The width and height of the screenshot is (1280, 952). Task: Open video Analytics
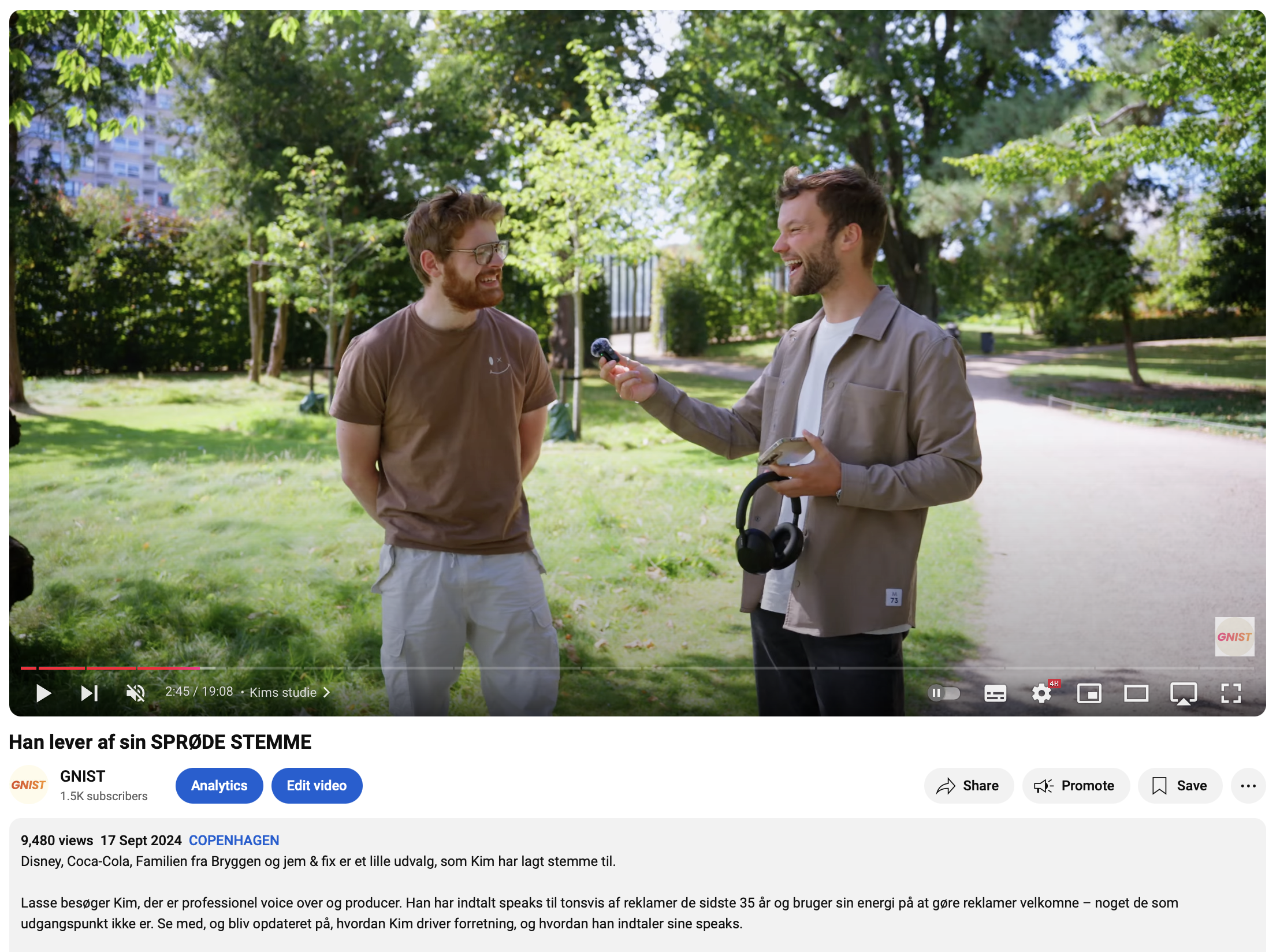click(219, 786)
